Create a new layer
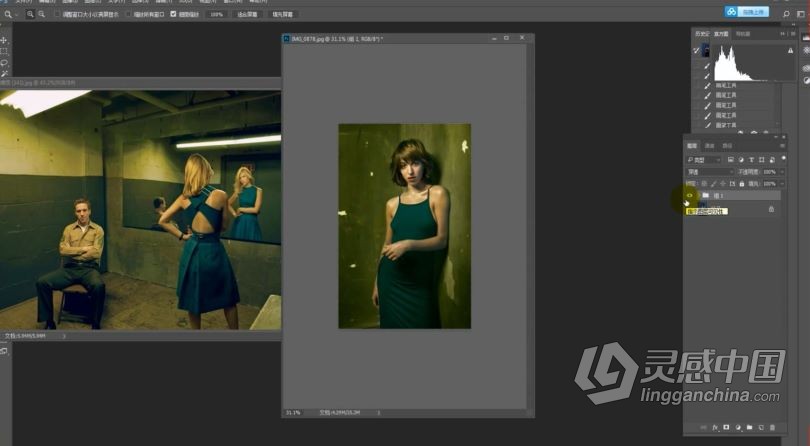This screenshot has height=446, width=810. point(761,427)
